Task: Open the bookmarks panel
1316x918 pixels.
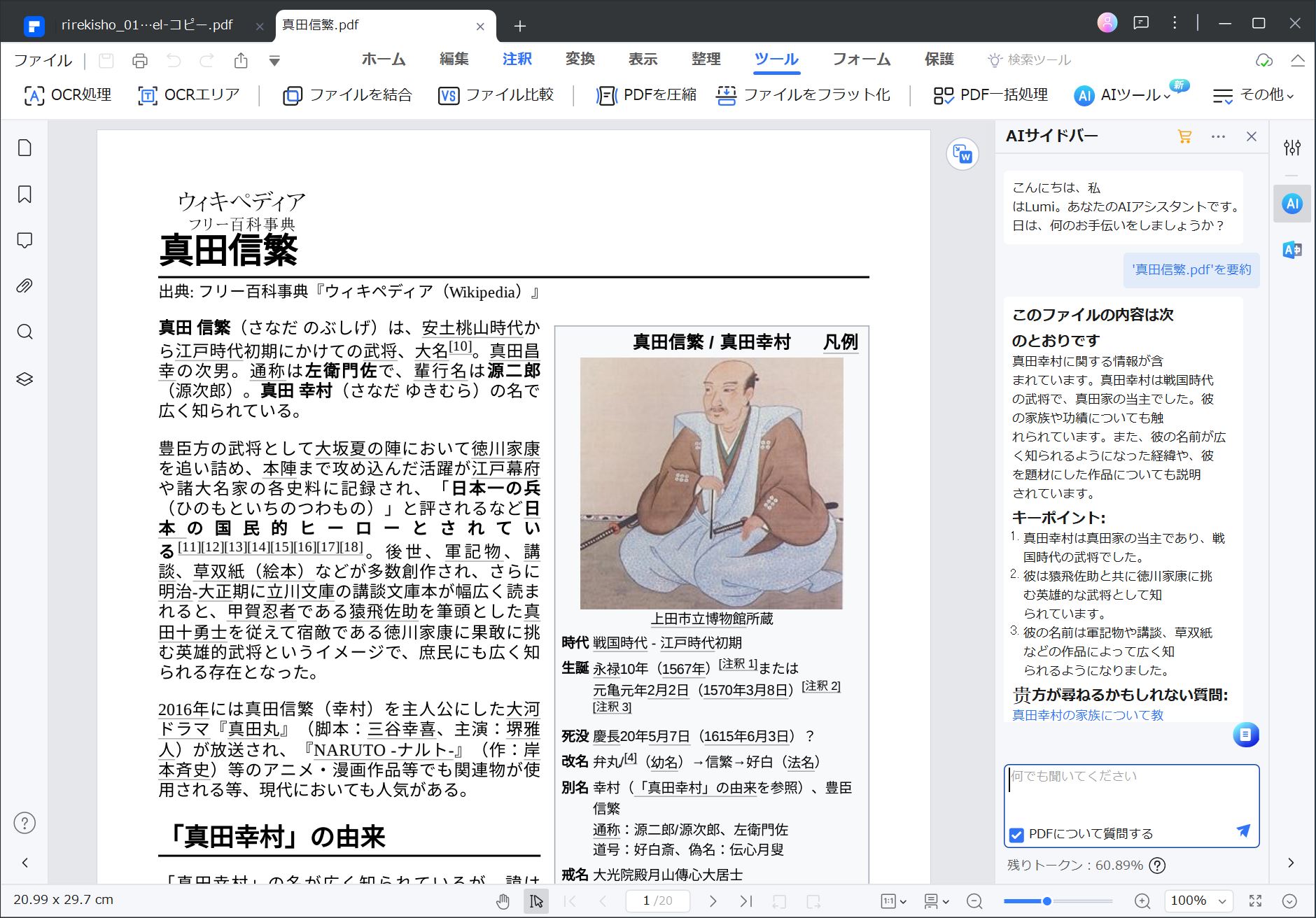Action: pyautogui.click(x=25, y=195)
